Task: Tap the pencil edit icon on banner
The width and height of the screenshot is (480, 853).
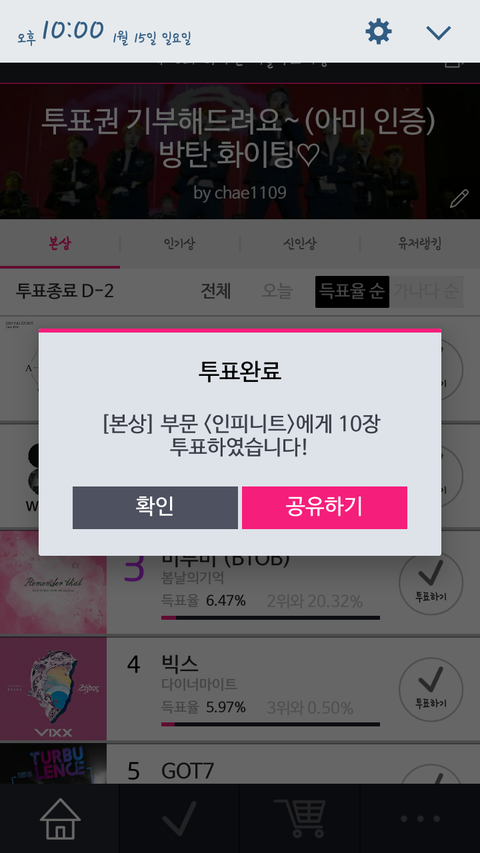Action: pyautogui.click(x=459, y=199)
